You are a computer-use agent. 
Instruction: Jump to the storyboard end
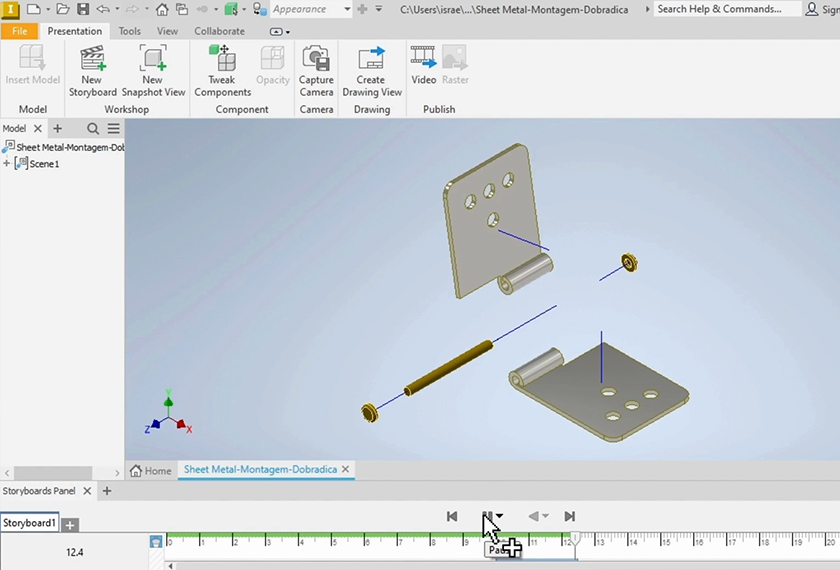(x=569, y=516)
